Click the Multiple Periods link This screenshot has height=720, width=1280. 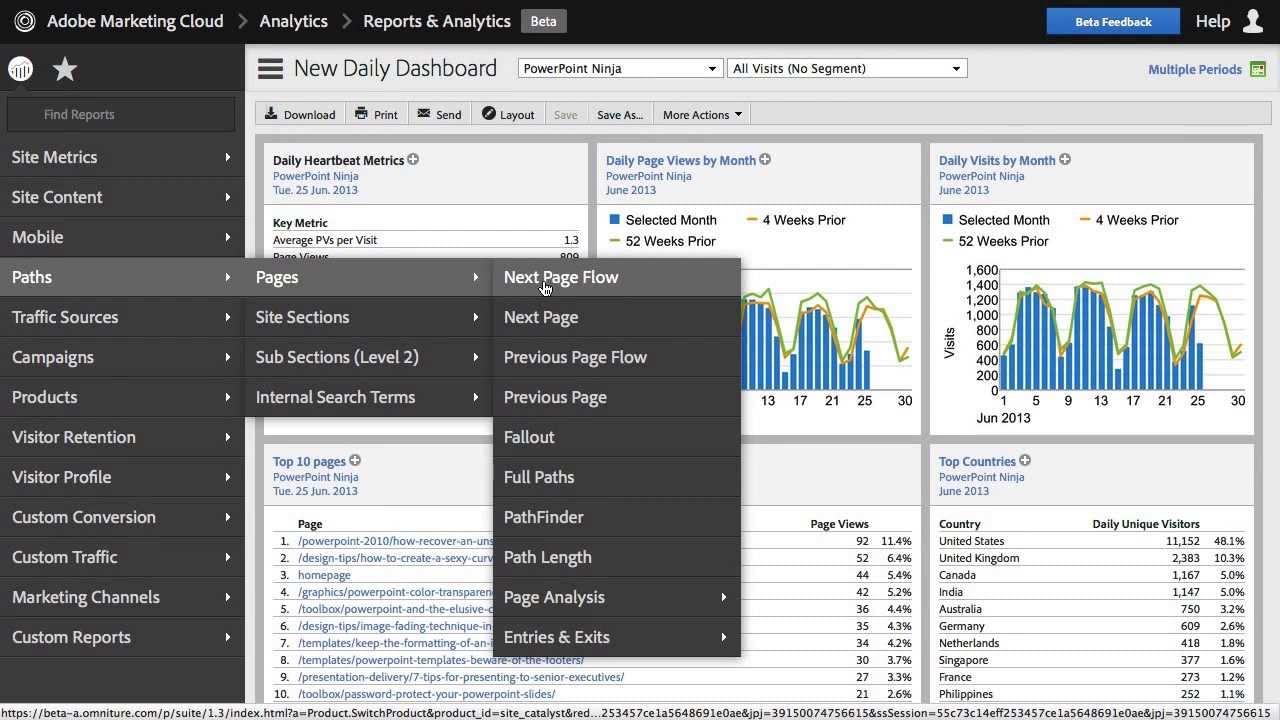click(1194, 69)
